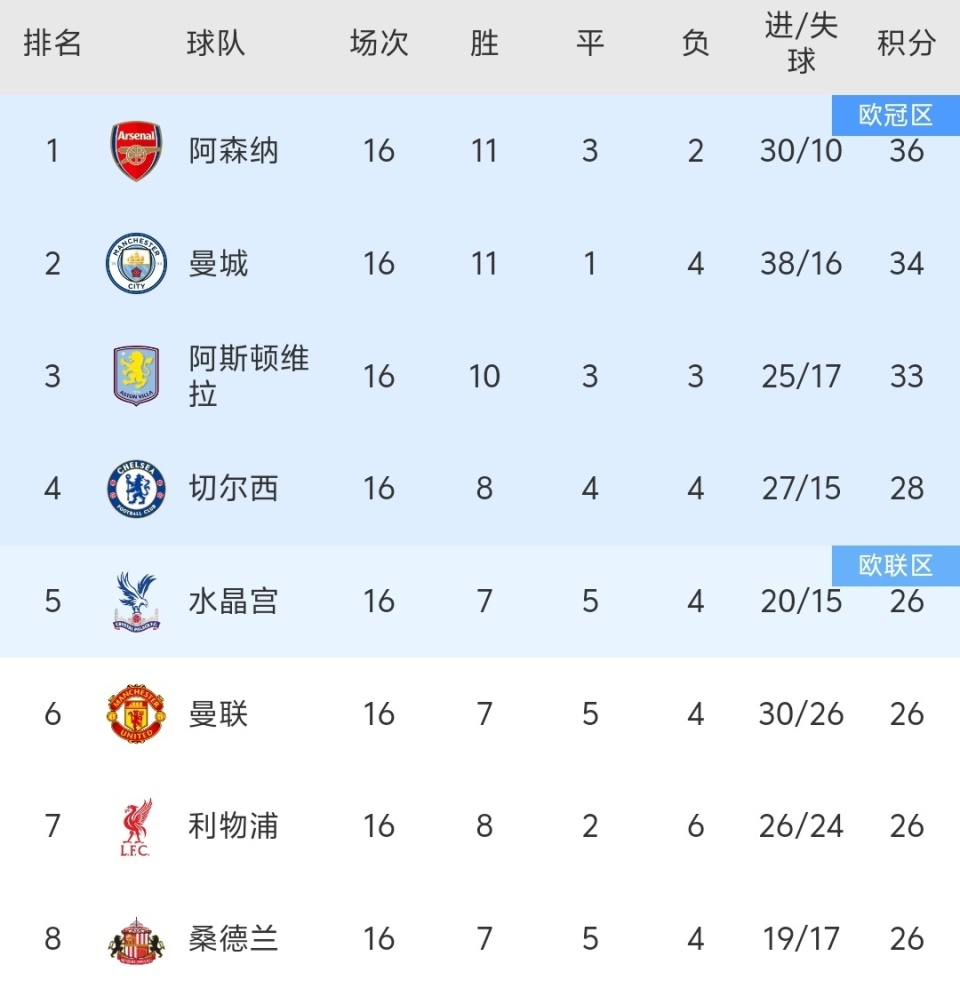960x1004 pixels.
Task: Select the Chelsea club logo
Action: (x=136, y=489)
